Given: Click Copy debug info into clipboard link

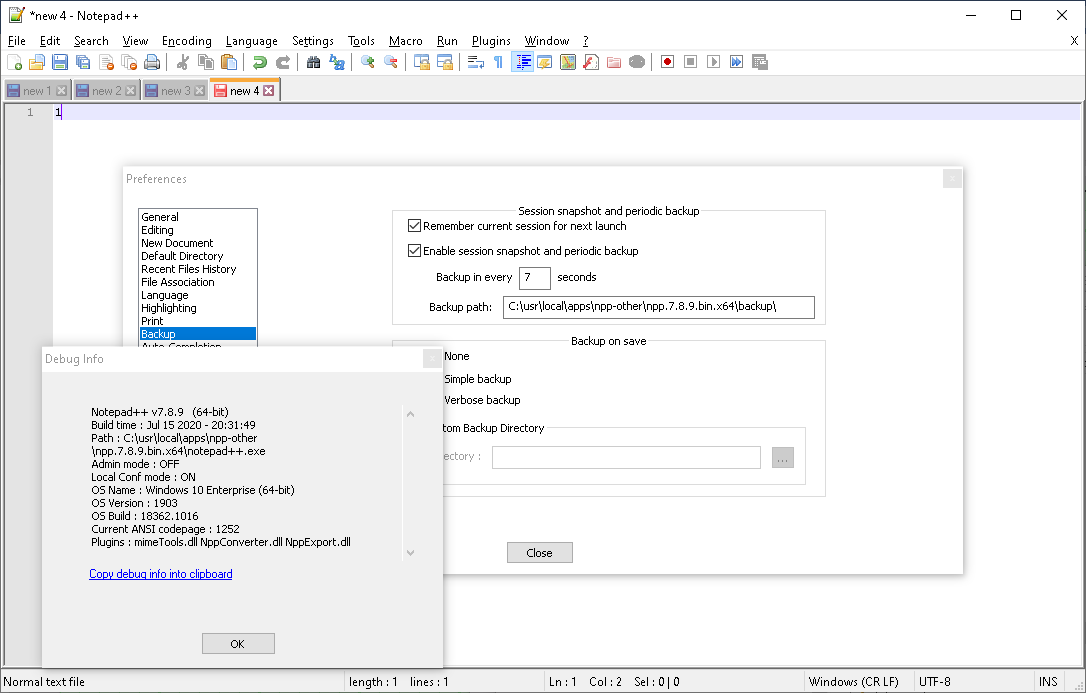Looking at the screenshot, I should 161,574.
